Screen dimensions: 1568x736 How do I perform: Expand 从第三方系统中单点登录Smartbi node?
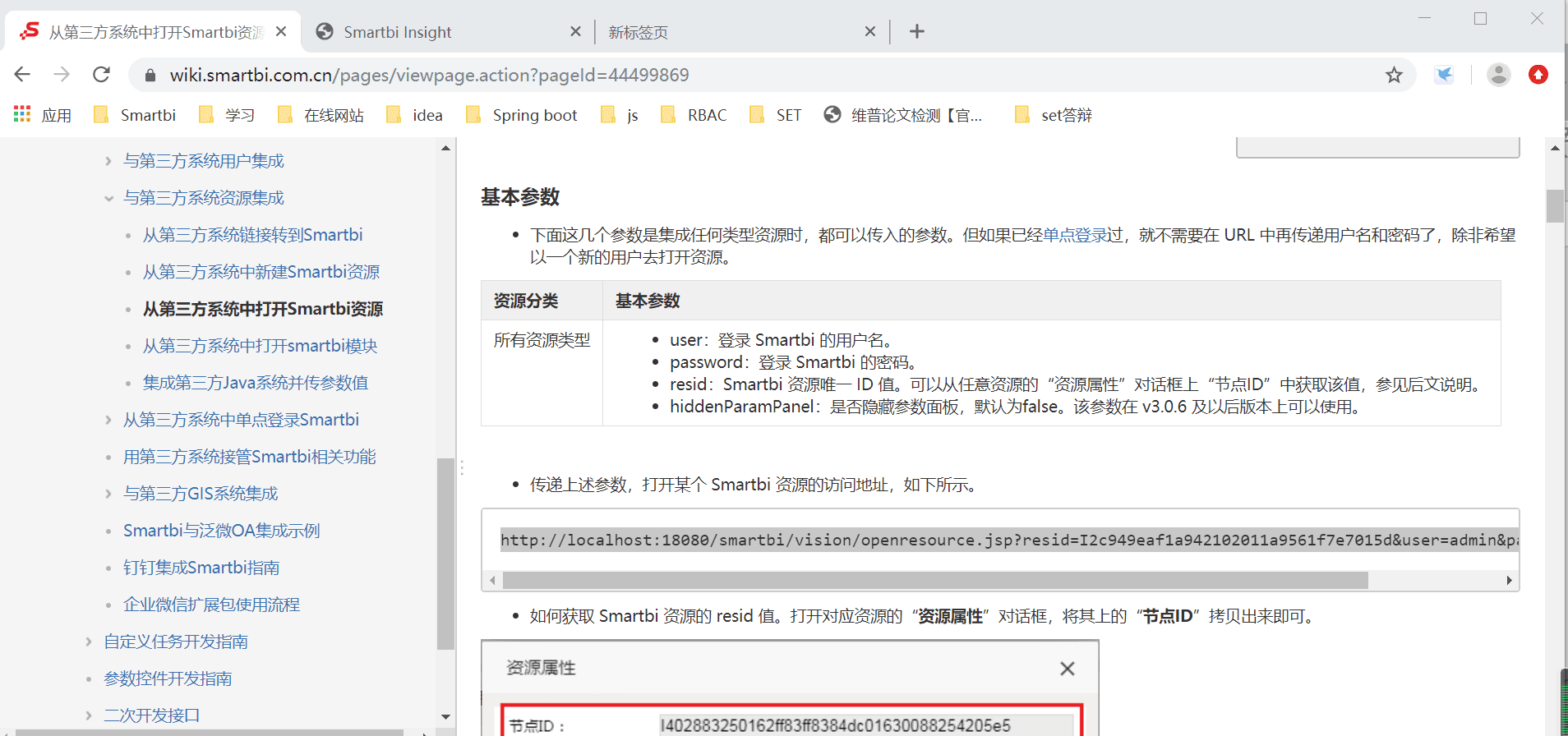point(108,420)
